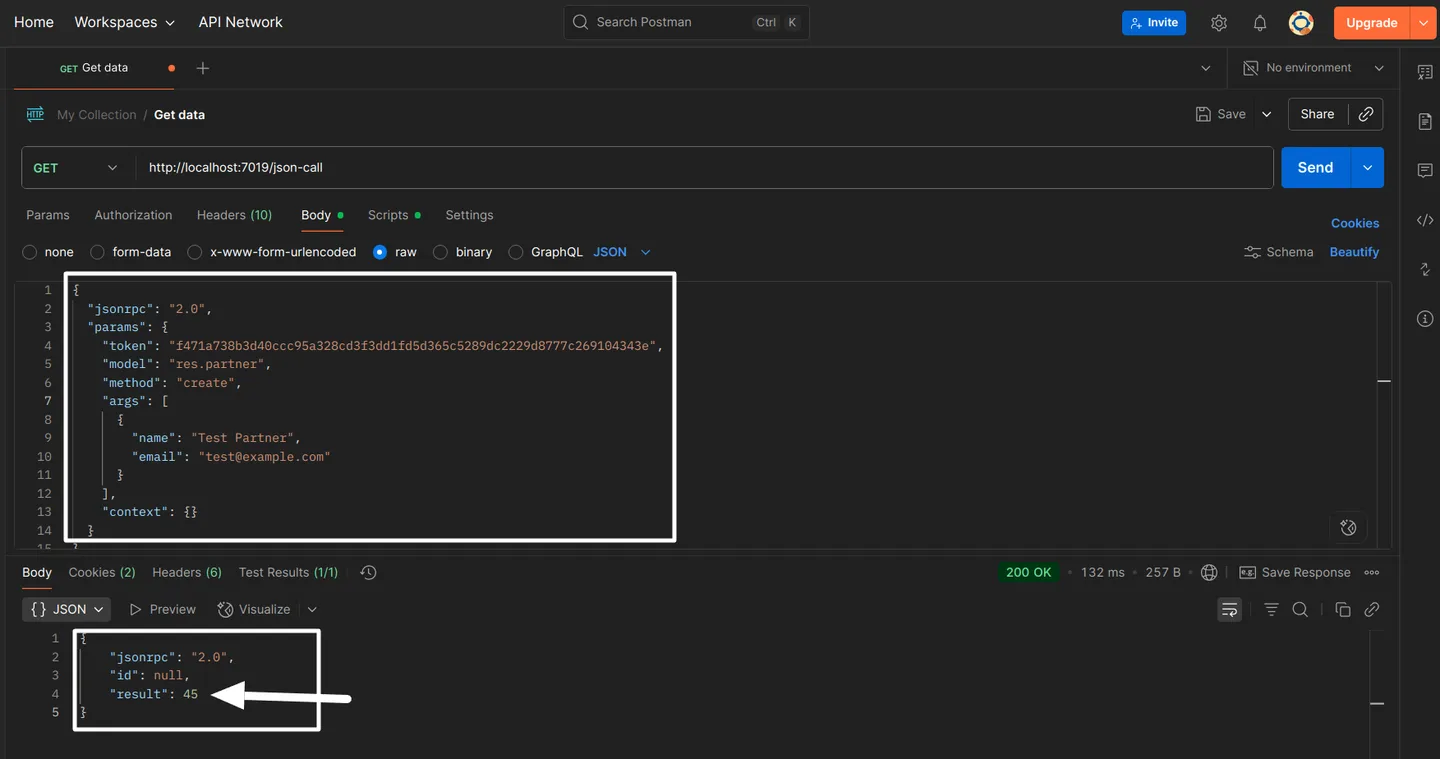Click the Schema icon button
The image size is (1440, 759).
1278,252
